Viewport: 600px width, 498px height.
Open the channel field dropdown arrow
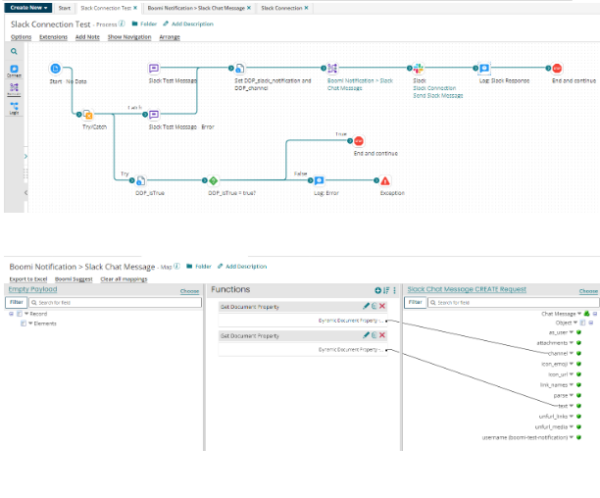[x=571, y=353]
